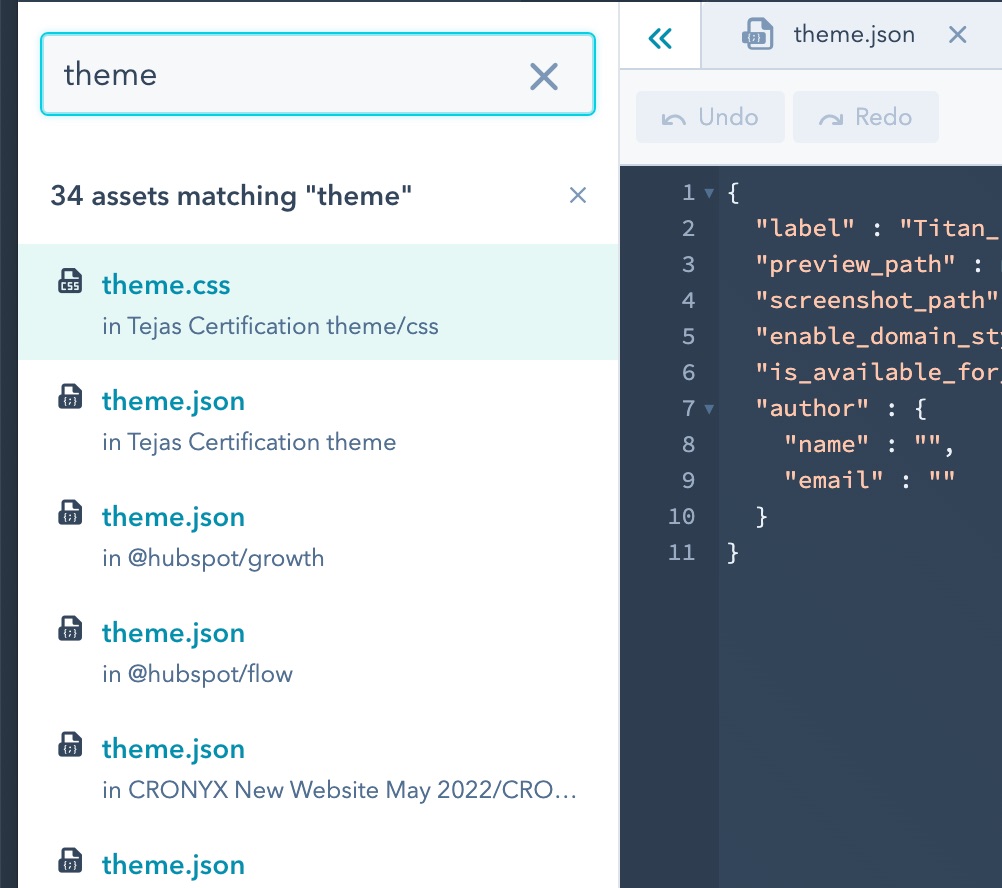Viewport: 1002px width, 888px height.
Task: Click the file icon on the theme.json tab
Action: click(756, 35)
